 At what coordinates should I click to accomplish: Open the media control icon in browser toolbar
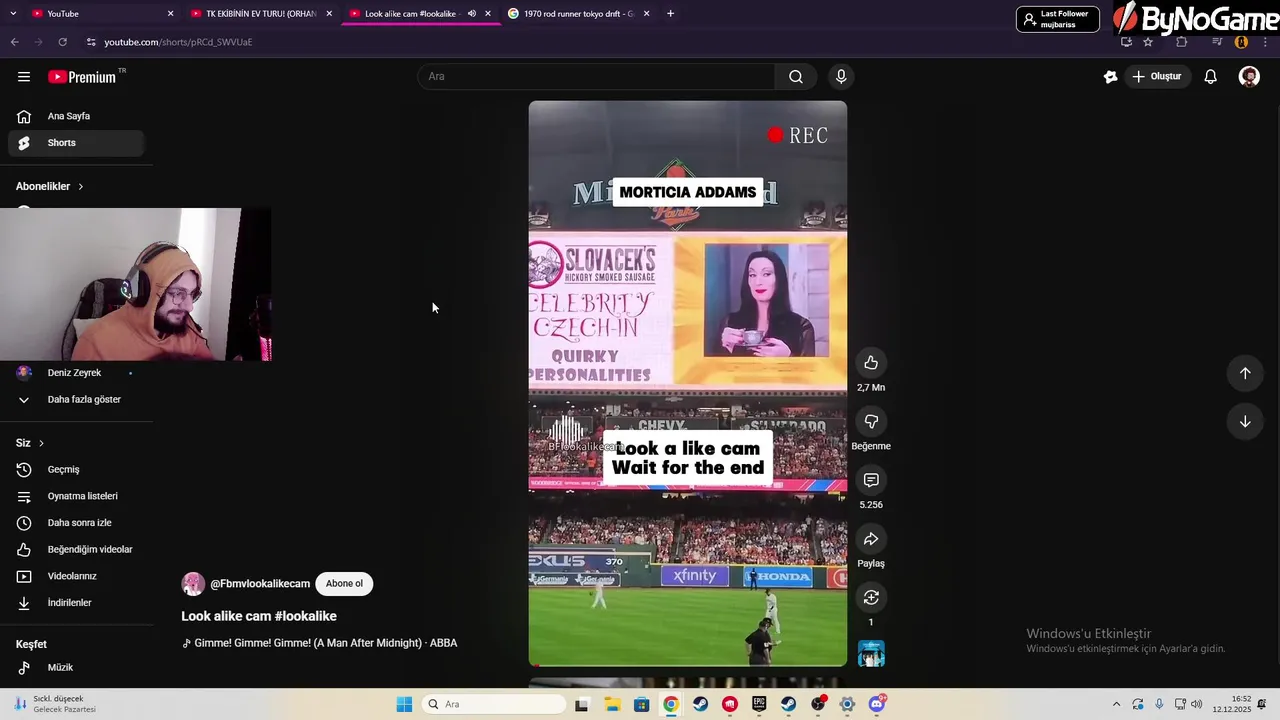pos(1217,42)
